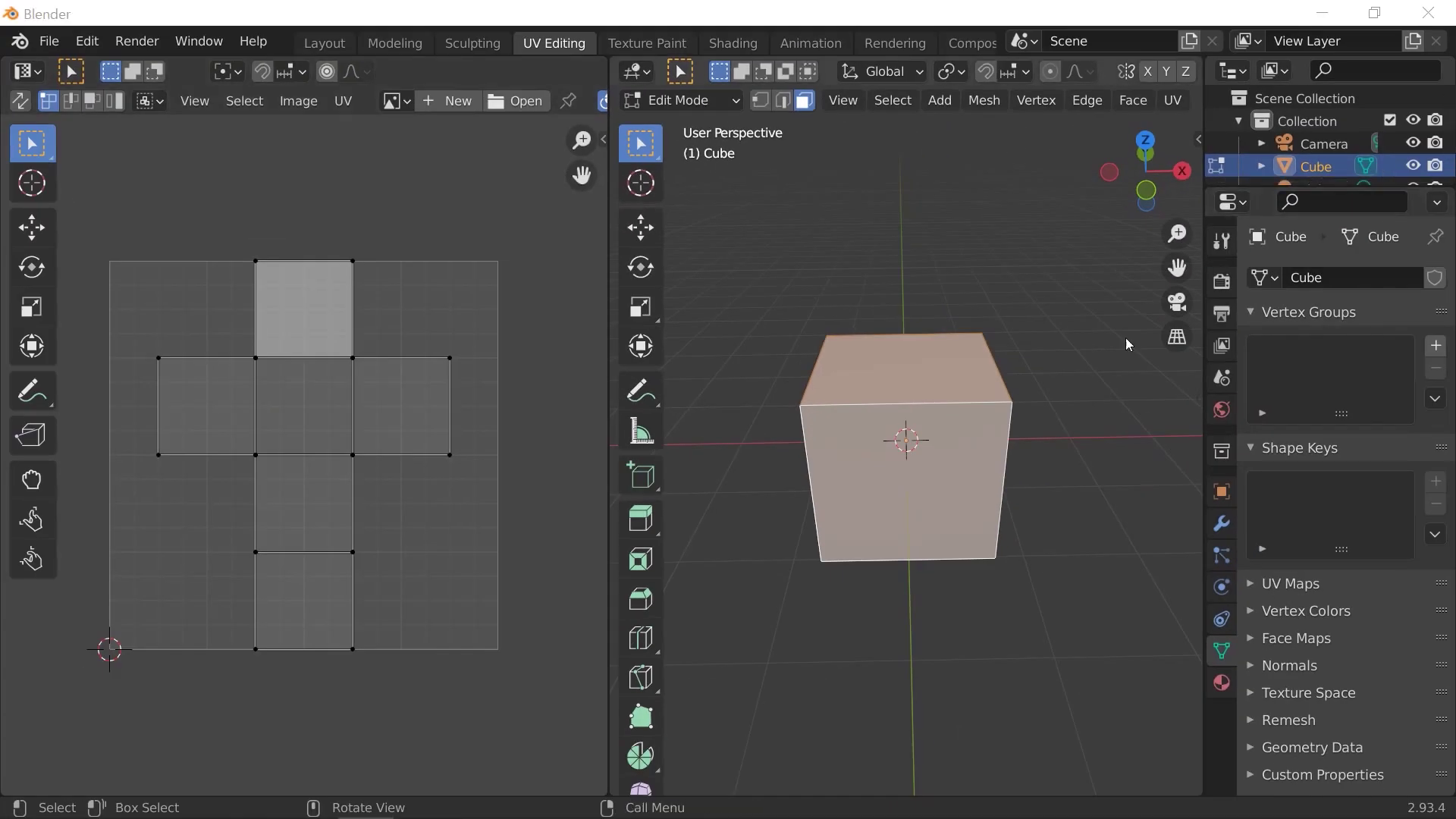Toggle camera view in the viewport
The height and width of the screenshot is (819, 1456).
1177,302
